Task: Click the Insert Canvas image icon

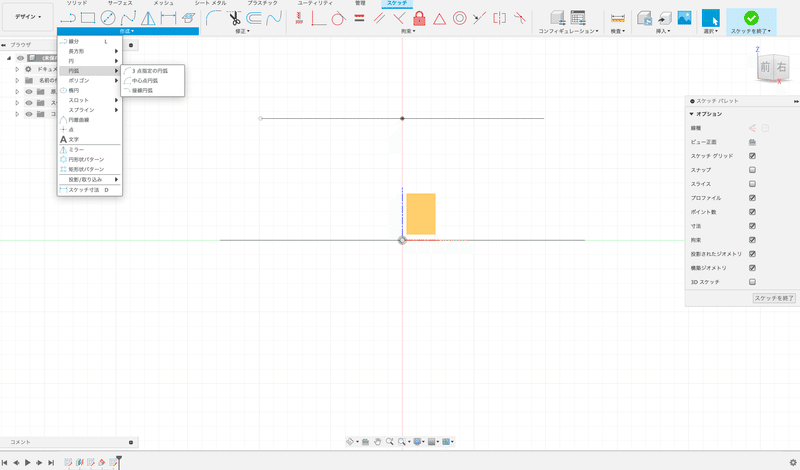Action: [x=684, y=18]
